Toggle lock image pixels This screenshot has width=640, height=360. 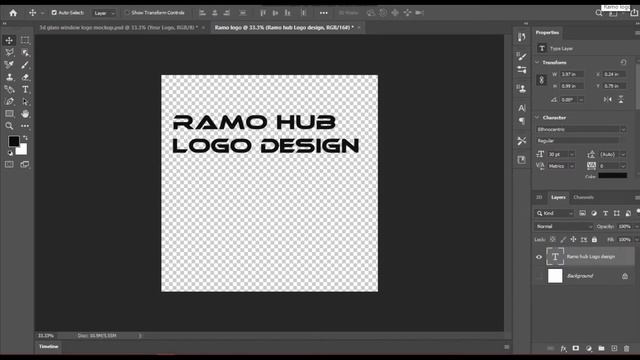pyautogui.click(x=563, y=240)
